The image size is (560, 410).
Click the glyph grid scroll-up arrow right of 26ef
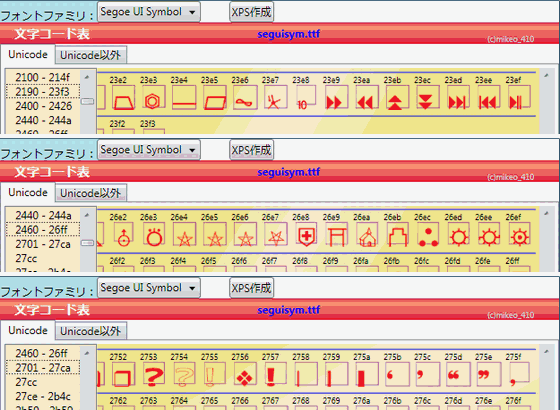click(x=546, y=213)
